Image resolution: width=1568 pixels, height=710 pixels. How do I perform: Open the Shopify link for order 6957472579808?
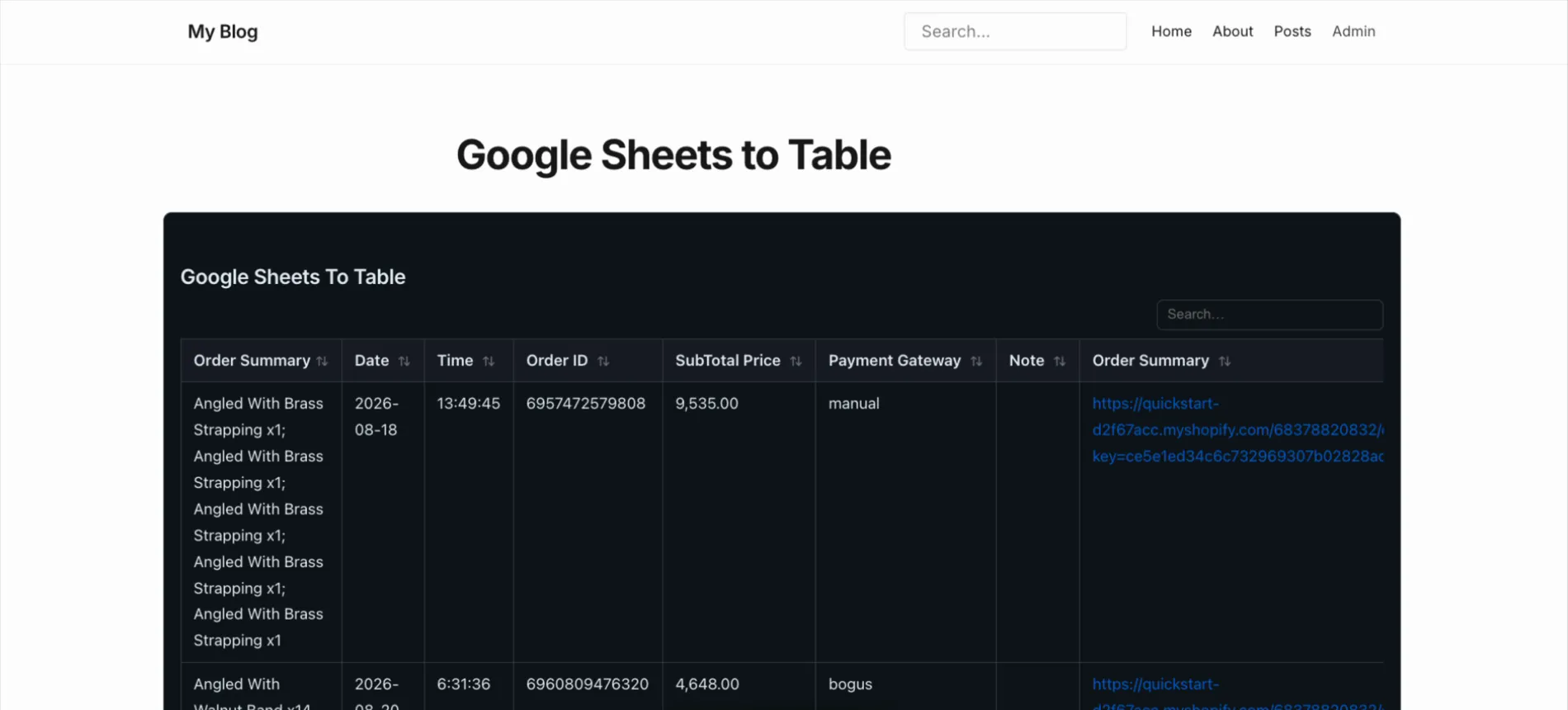pos(1238,429)
